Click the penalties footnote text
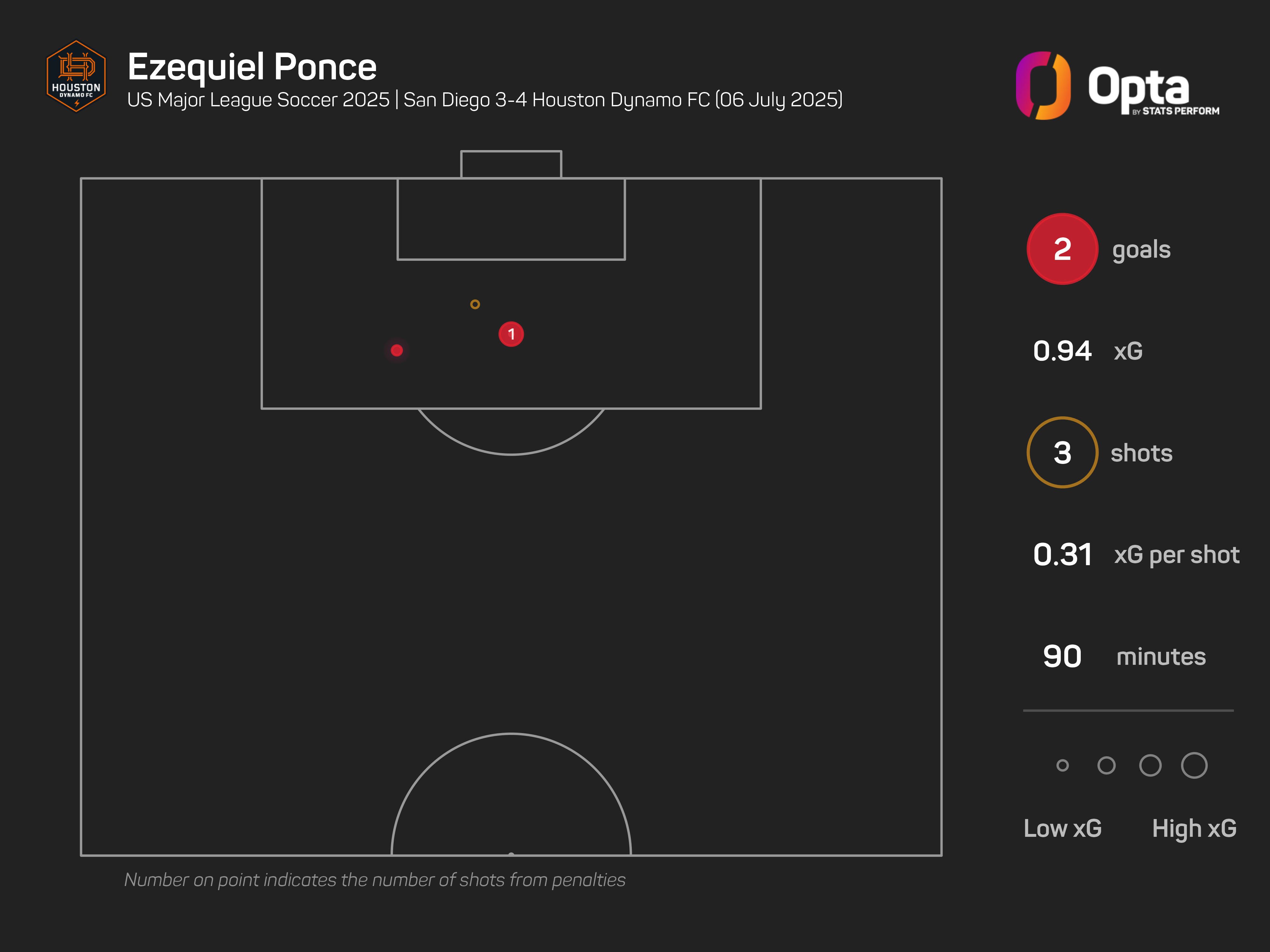The width and height of the screenshot is (1270, 952). point(374,880)
